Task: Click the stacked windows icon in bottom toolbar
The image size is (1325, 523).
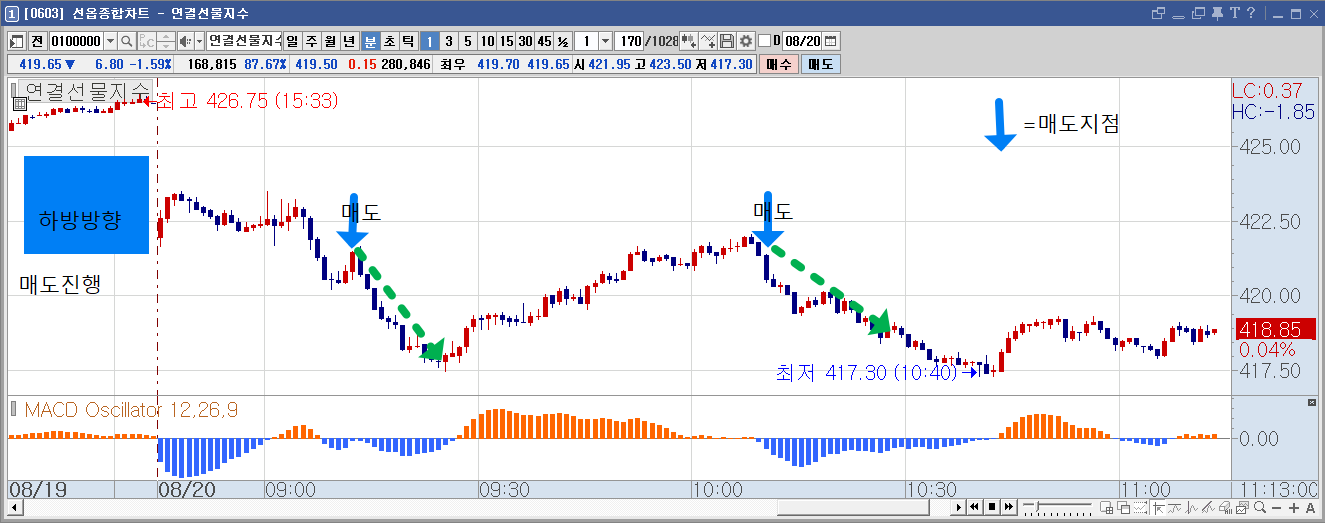Action: tap(1124, 507)
